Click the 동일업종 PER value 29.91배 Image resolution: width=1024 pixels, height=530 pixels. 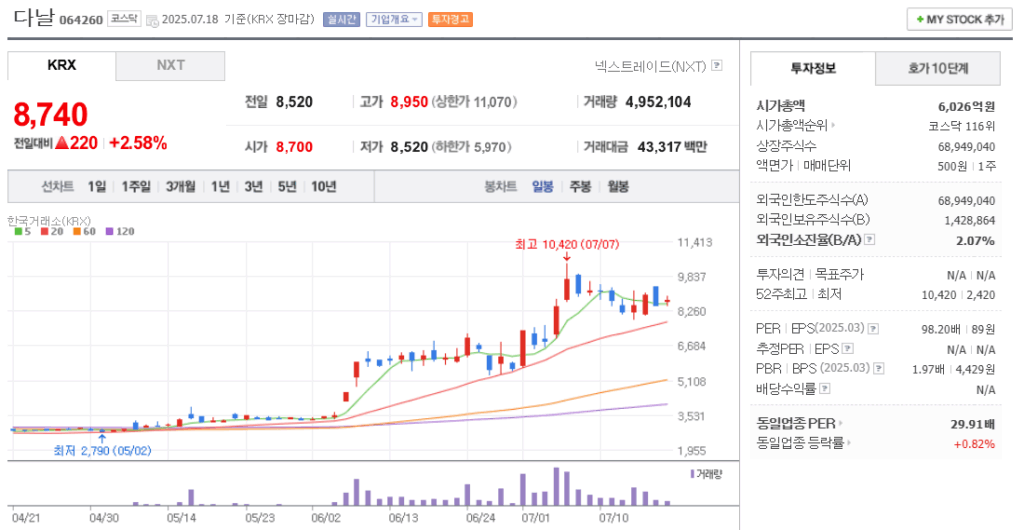pyautogui.click(x=973, y=424)
